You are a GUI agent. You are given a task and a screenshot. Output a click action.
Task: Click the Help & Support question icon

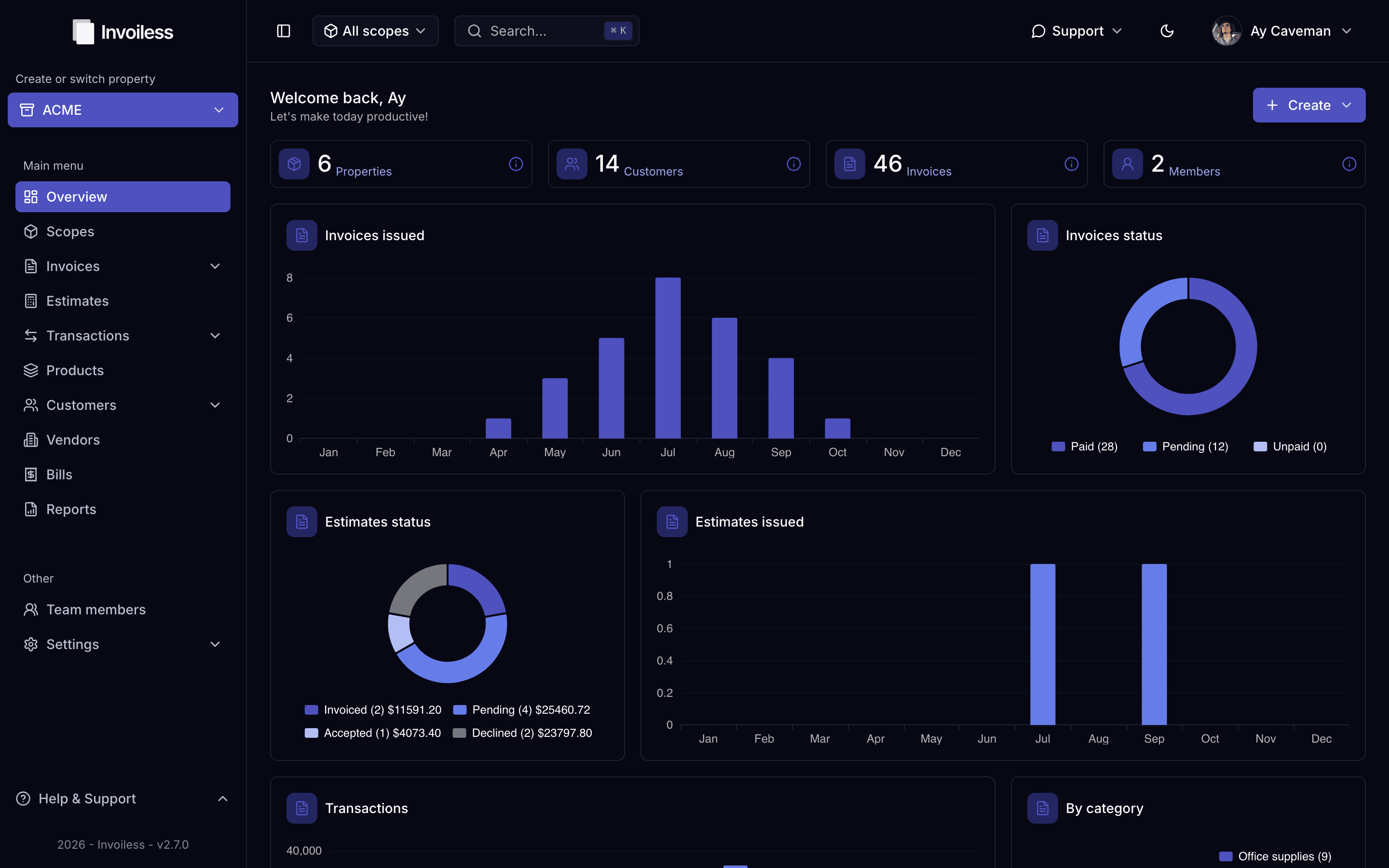pyautogui.click(x=23, y=799)
